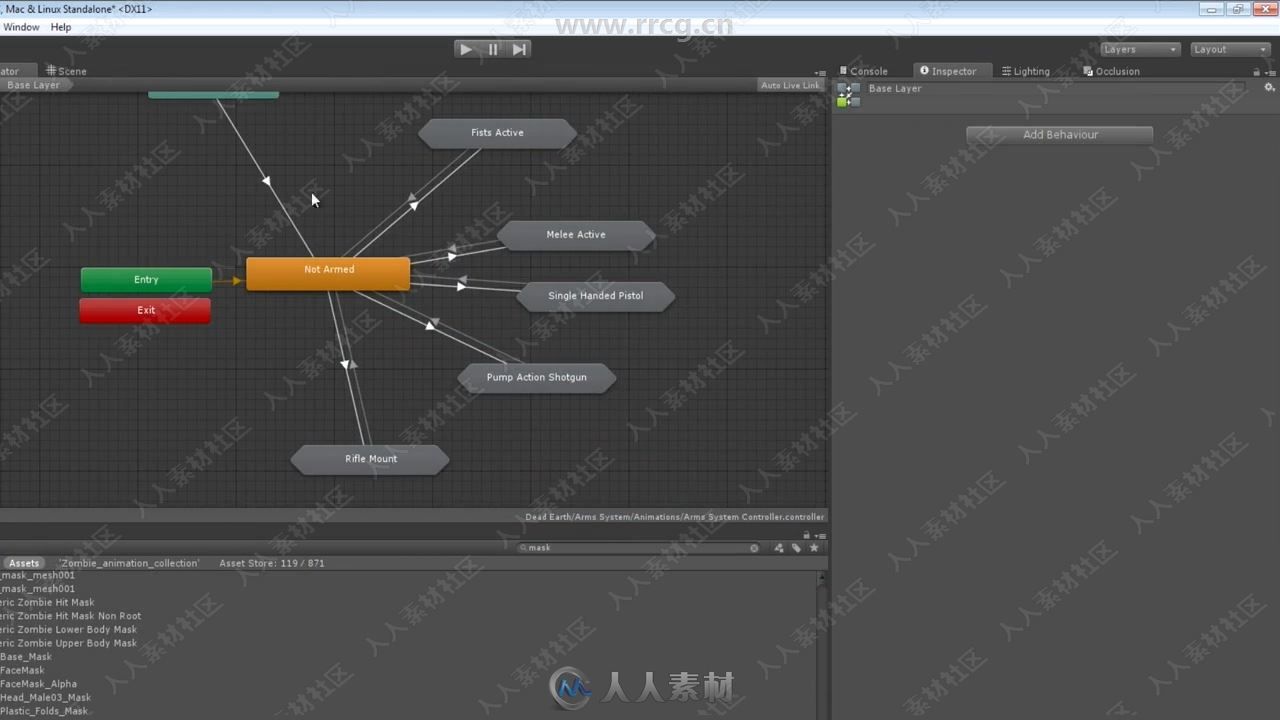The image size is (1280, 720).
Task: Open the Project panel options menu
Action: pos(820,536)
